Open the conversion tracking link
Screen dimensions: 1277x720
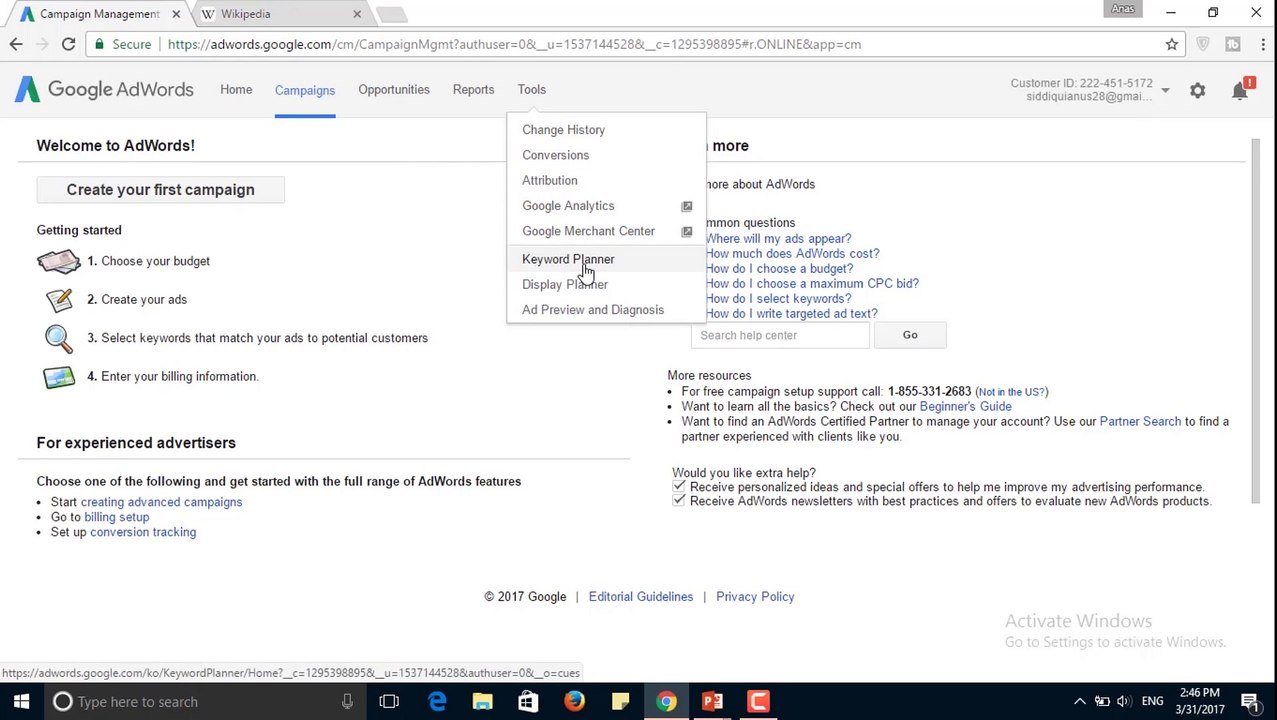point(143,532)
